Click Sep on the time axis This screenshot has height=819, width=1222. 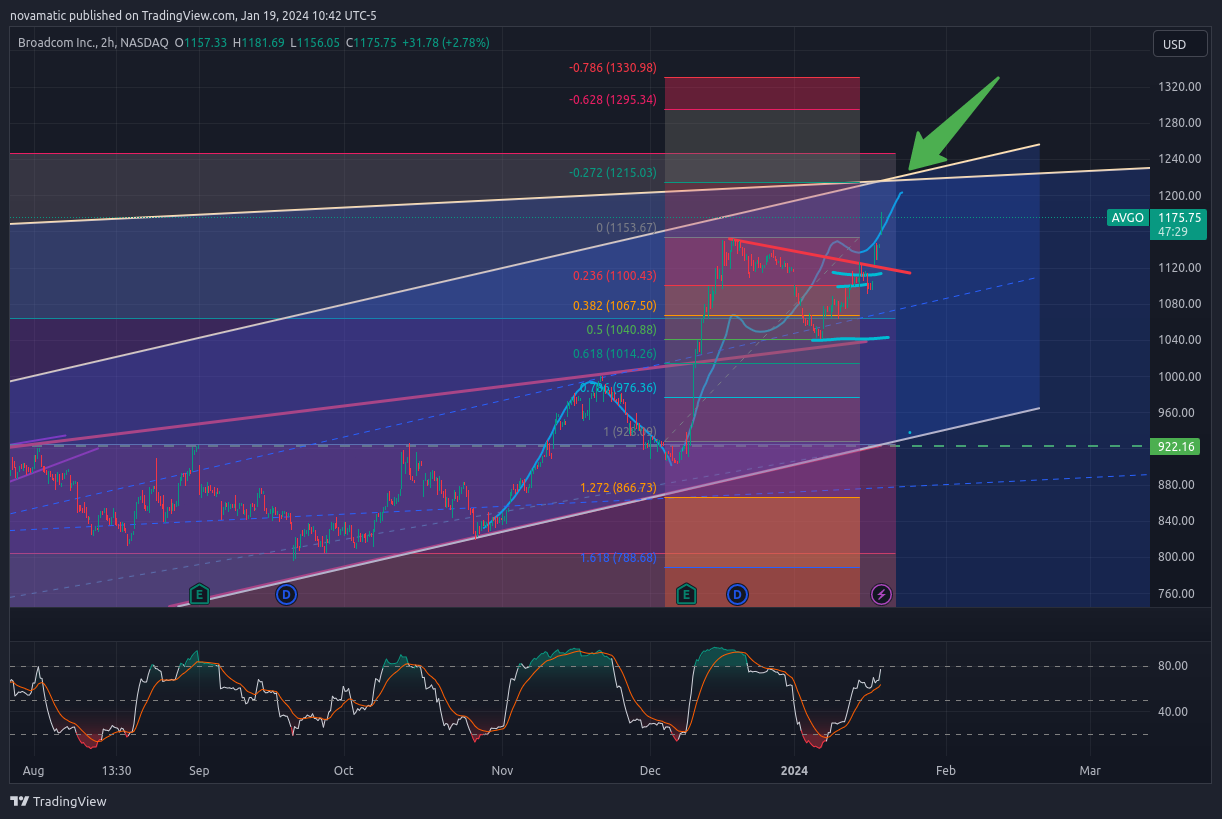199,771
